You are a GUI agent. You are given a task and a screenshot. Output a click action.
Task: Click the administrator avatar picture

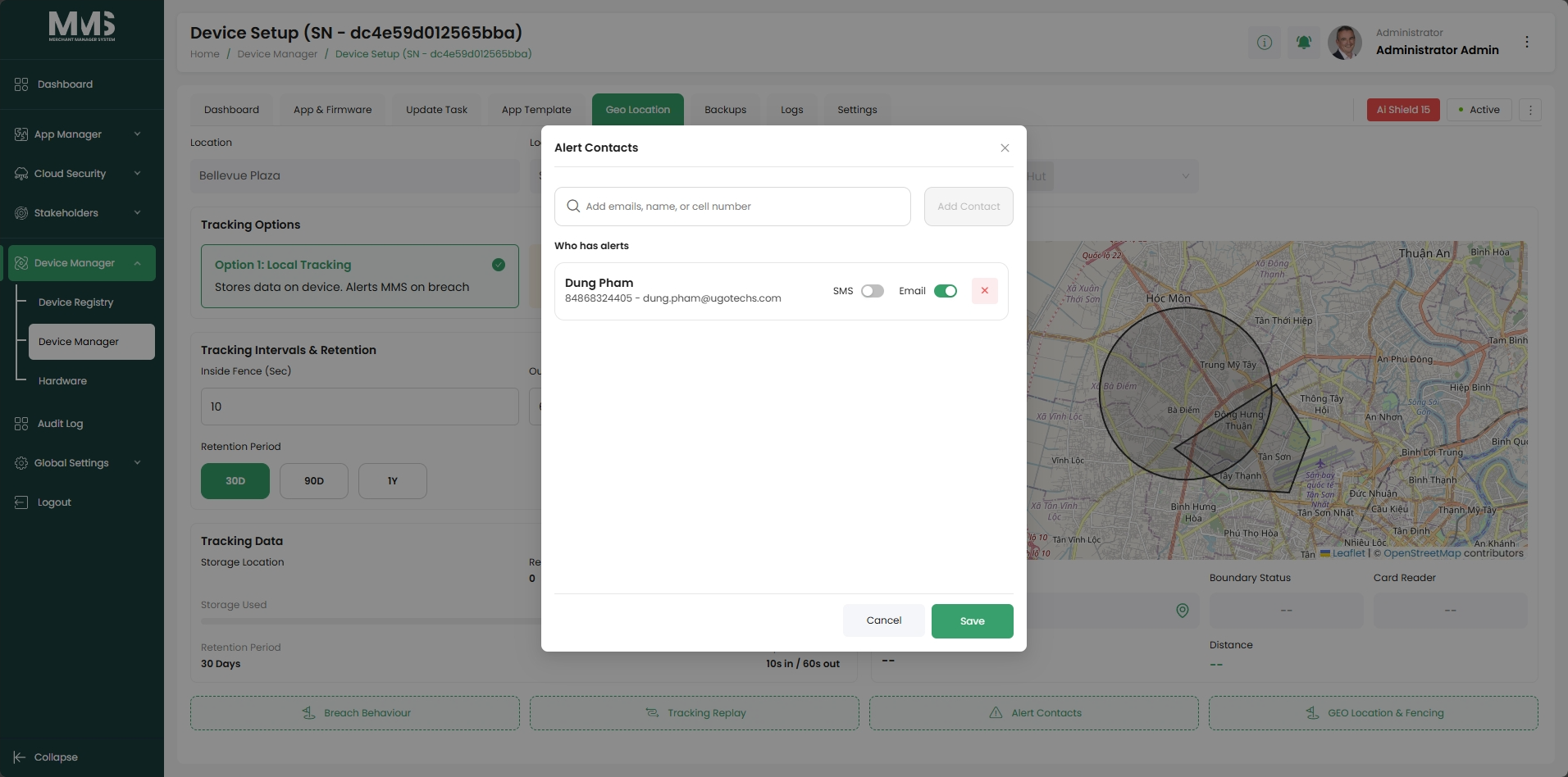(1345, 42)
